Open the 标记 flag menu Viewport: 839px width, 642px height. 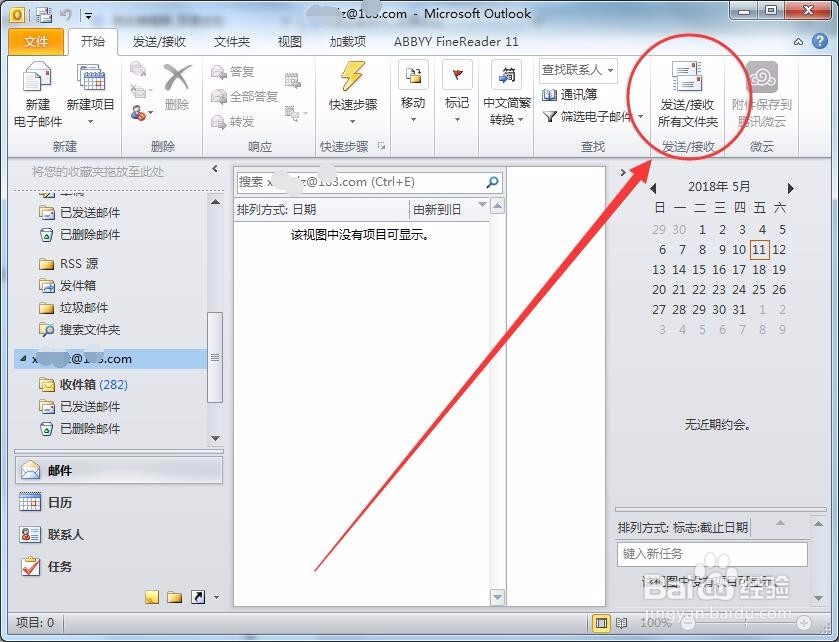tap(457, 94)
